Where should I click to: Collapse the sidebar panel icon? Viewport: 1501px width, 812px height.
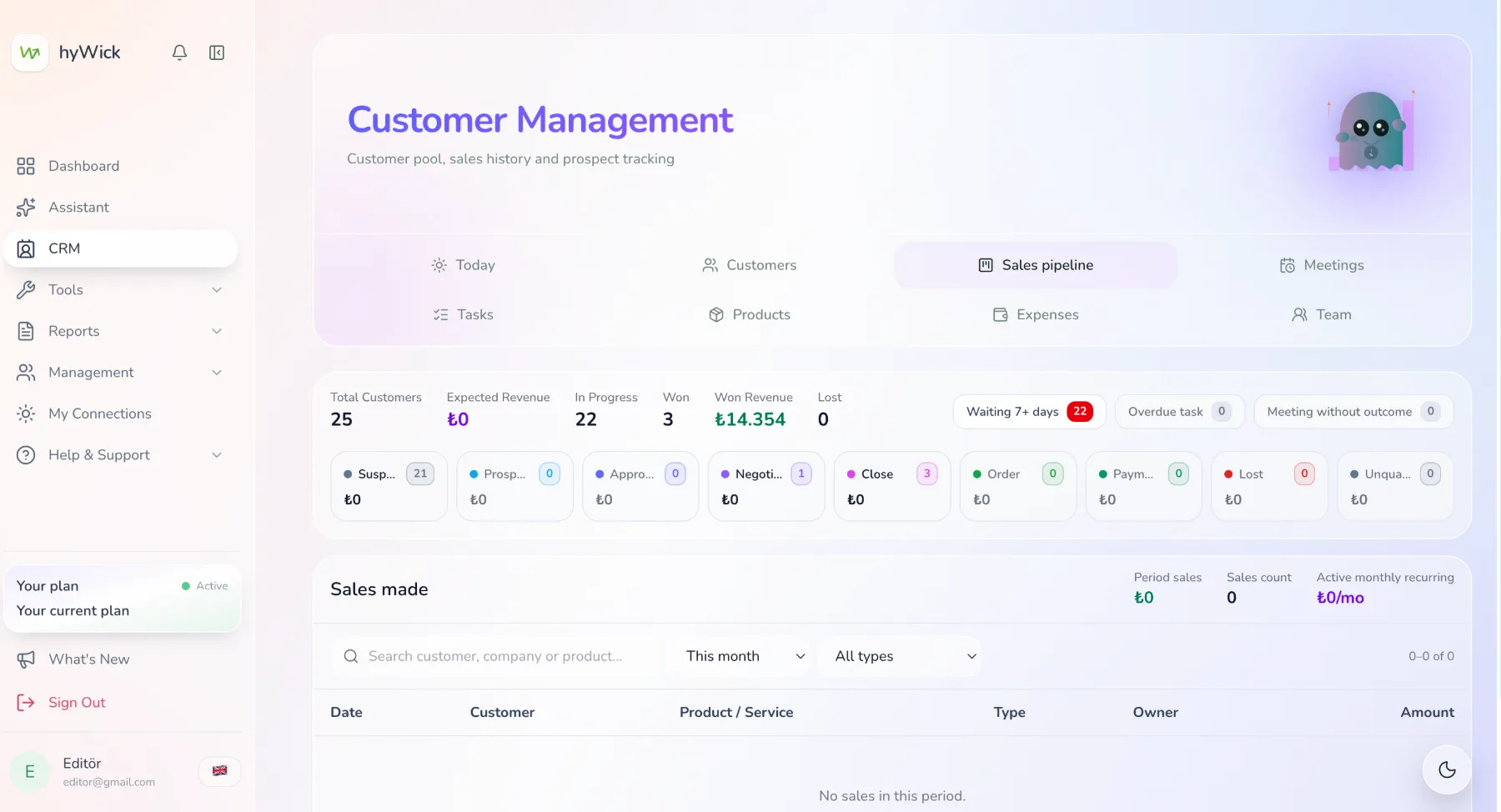point(217,53)
